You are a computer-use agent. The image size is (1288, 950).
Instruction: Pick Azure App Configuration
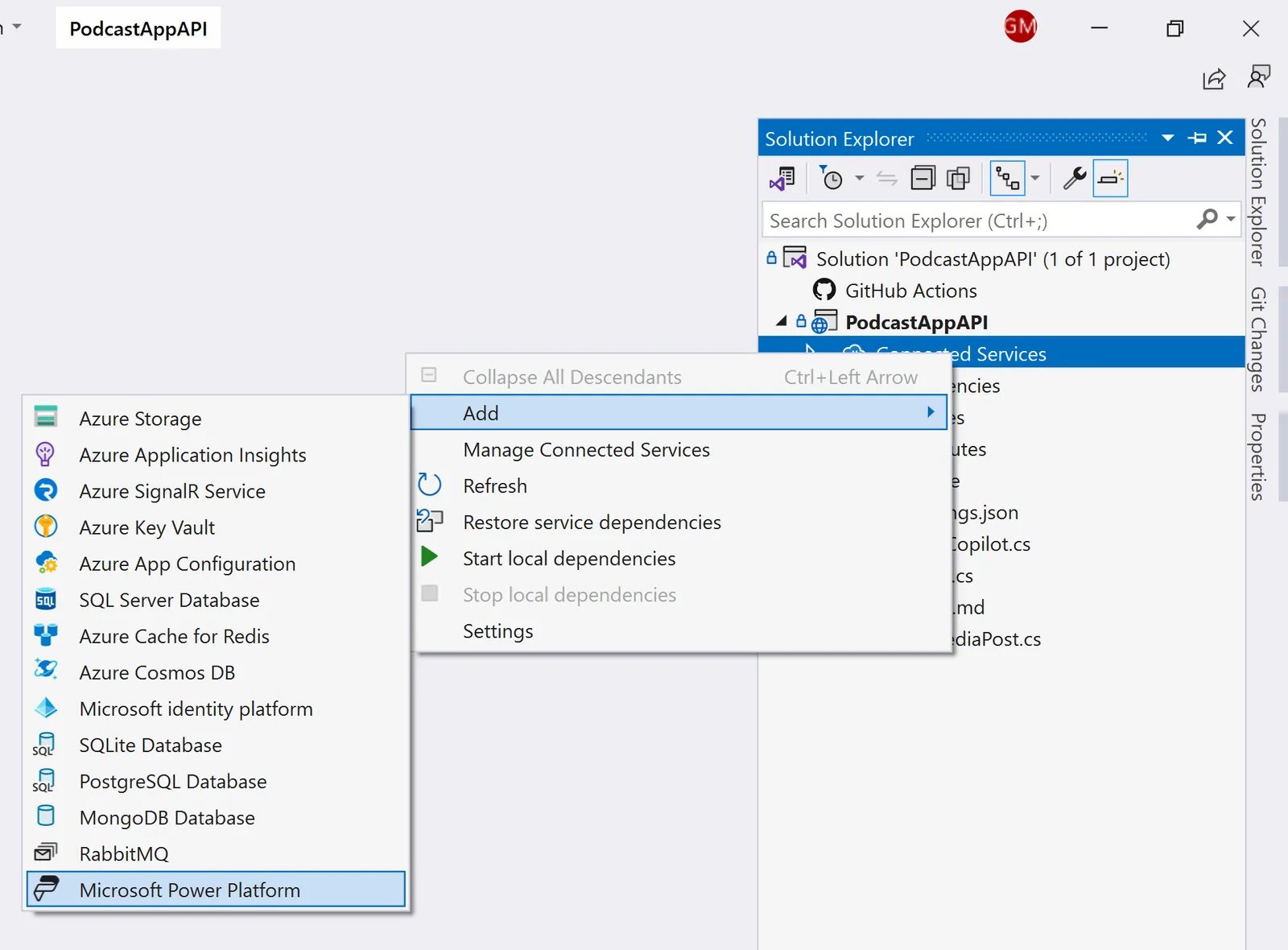[216, 564]
